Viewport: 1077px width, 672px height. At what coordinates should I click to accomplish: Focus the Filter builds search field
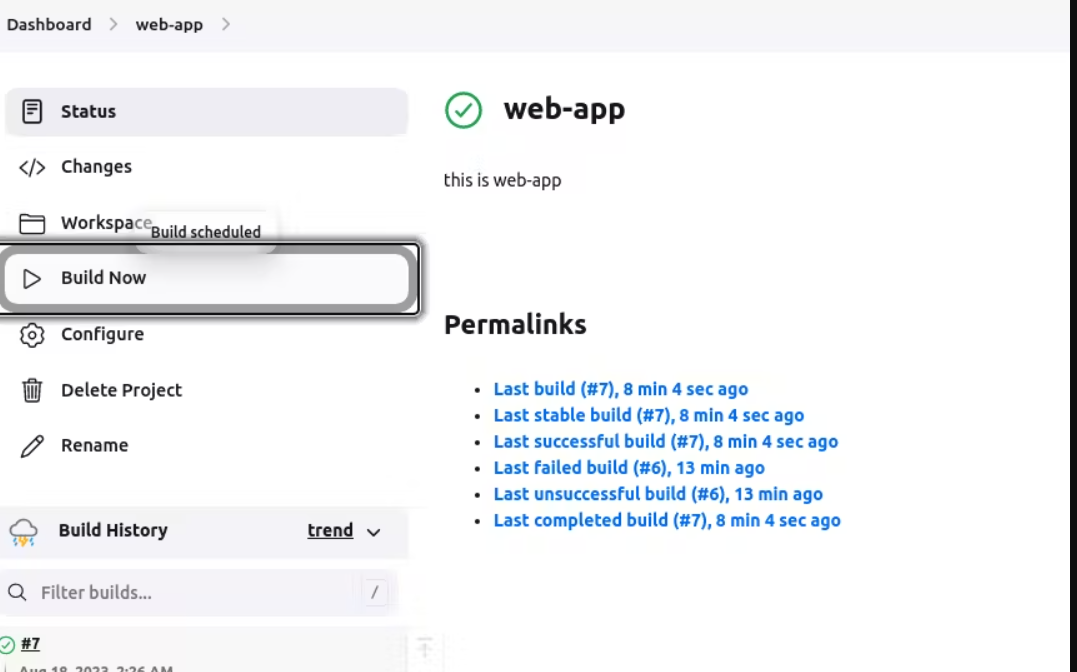point(190,593)
